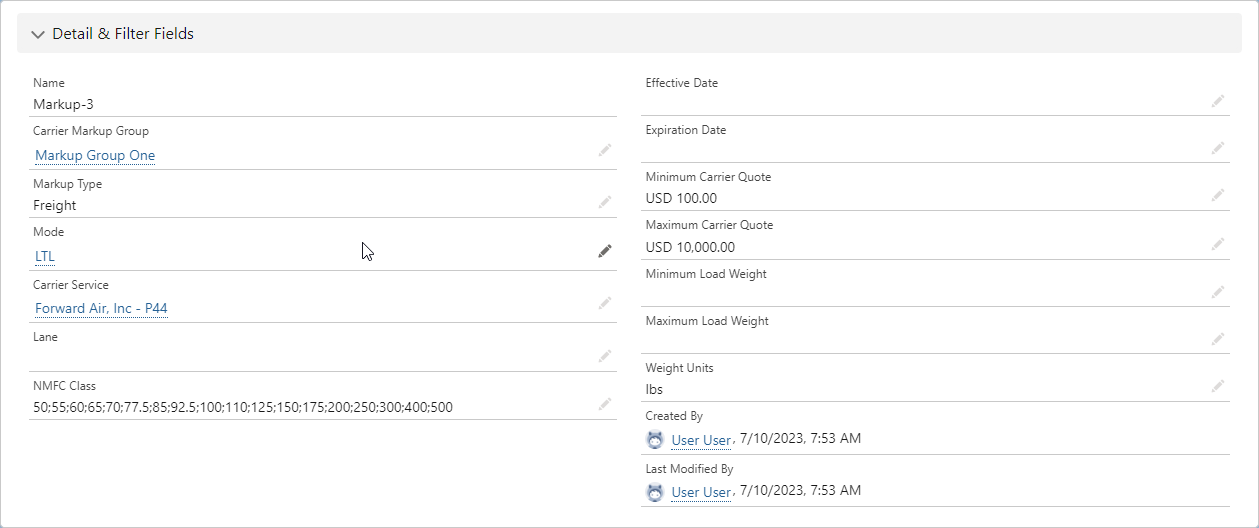Edit Minimum Carrier Quote pencil icon
1259x528 pixels.
tap(1218, 195)
